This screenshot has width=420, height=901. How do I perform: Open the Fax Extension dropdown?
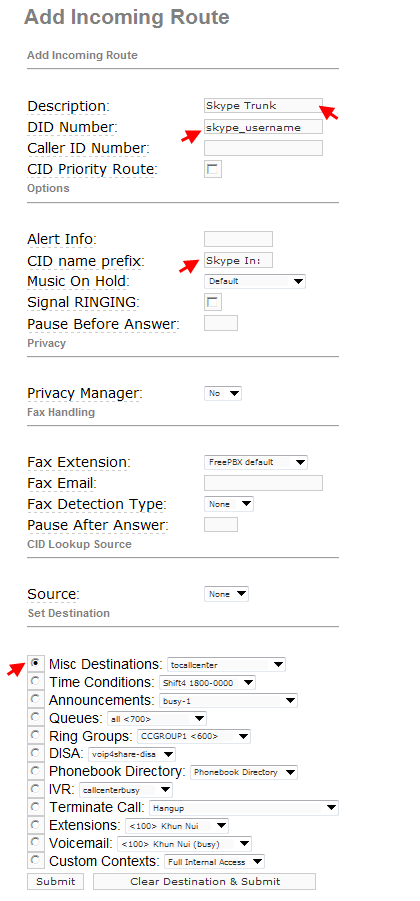point(256,462)
